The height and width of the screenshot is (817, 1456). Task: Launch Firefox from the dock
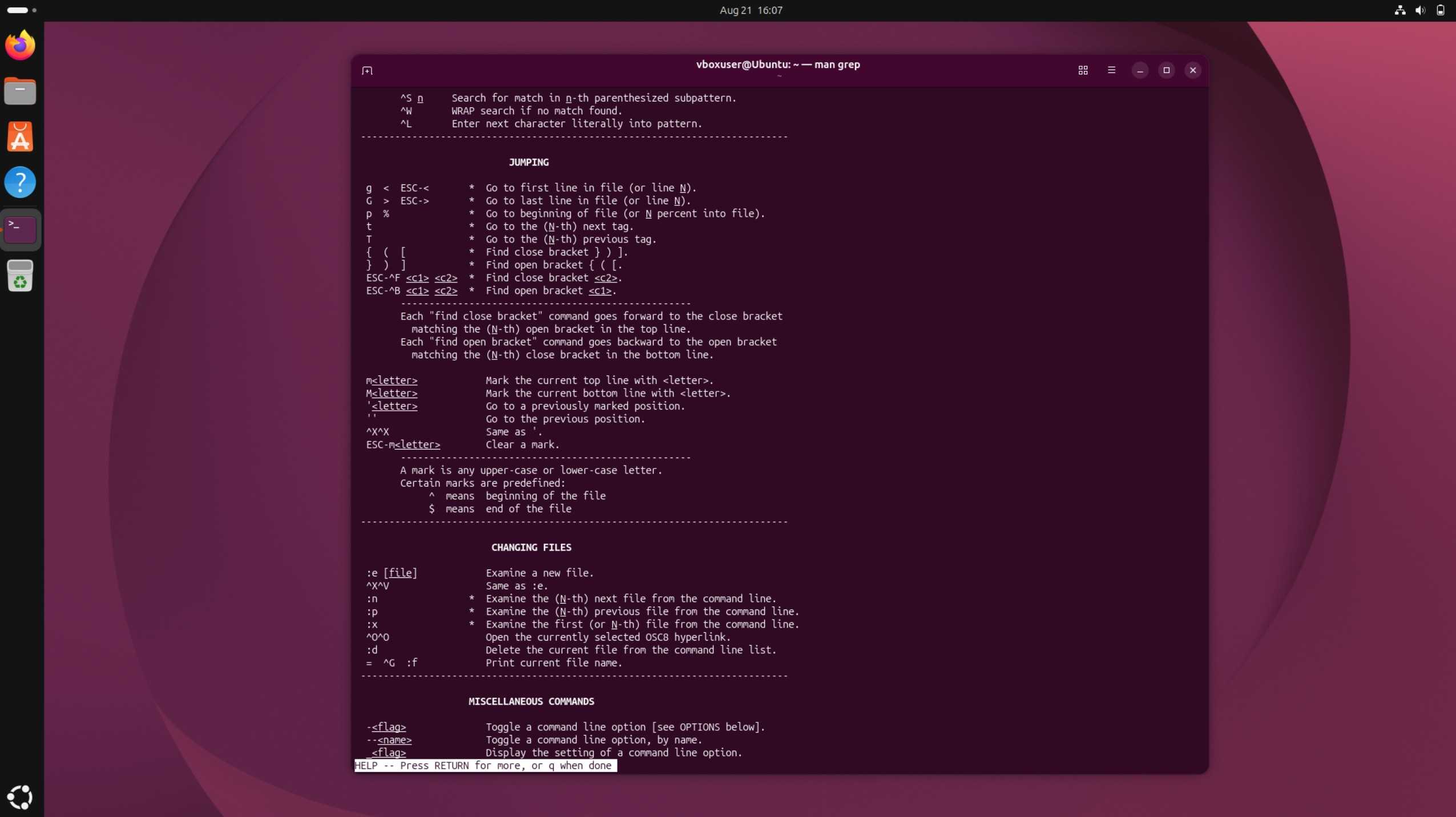coord(20,45)
